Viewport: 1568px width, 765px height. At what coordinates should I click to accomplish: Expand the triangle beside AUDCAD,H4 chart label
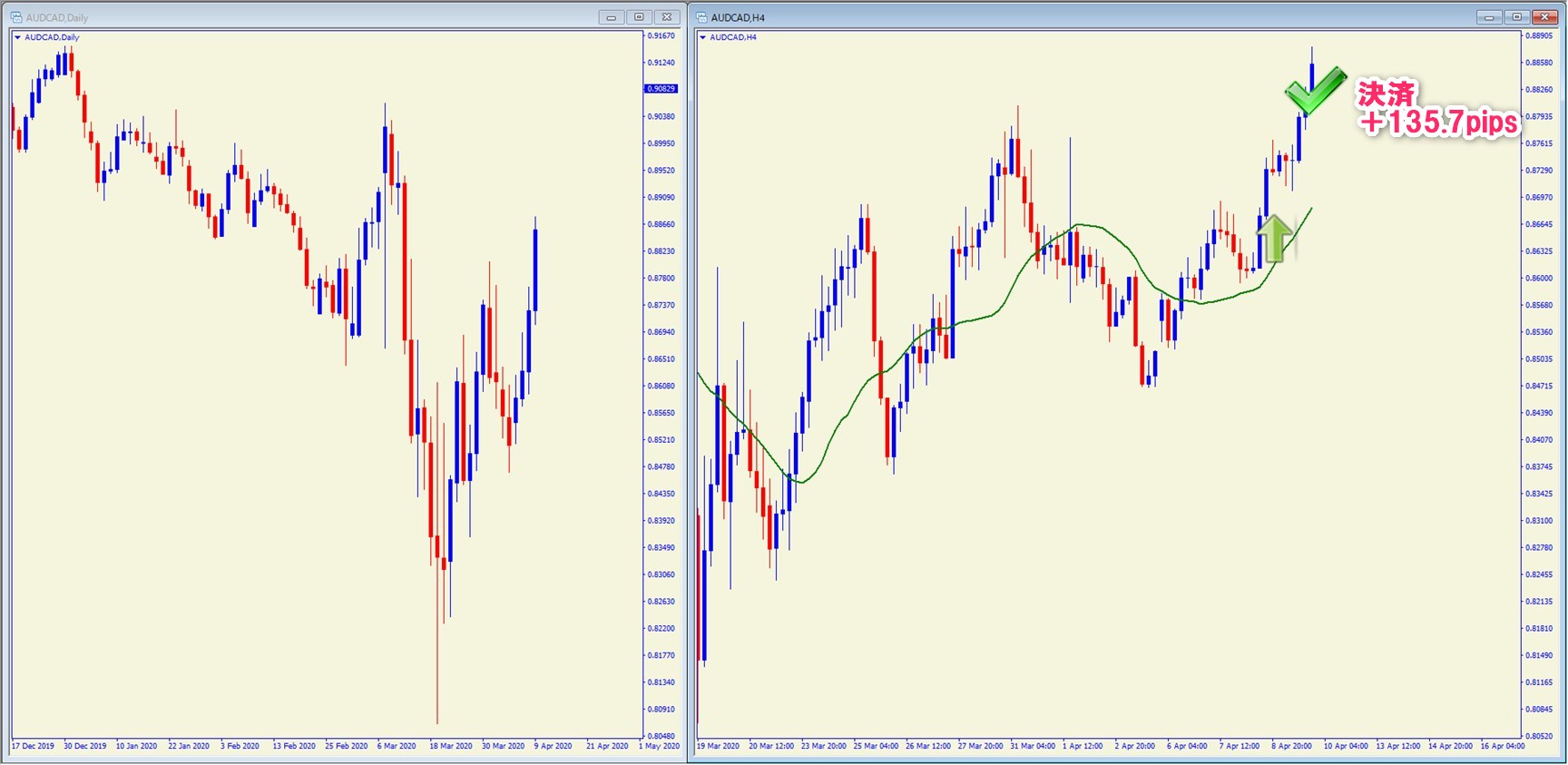click(702, 37)
